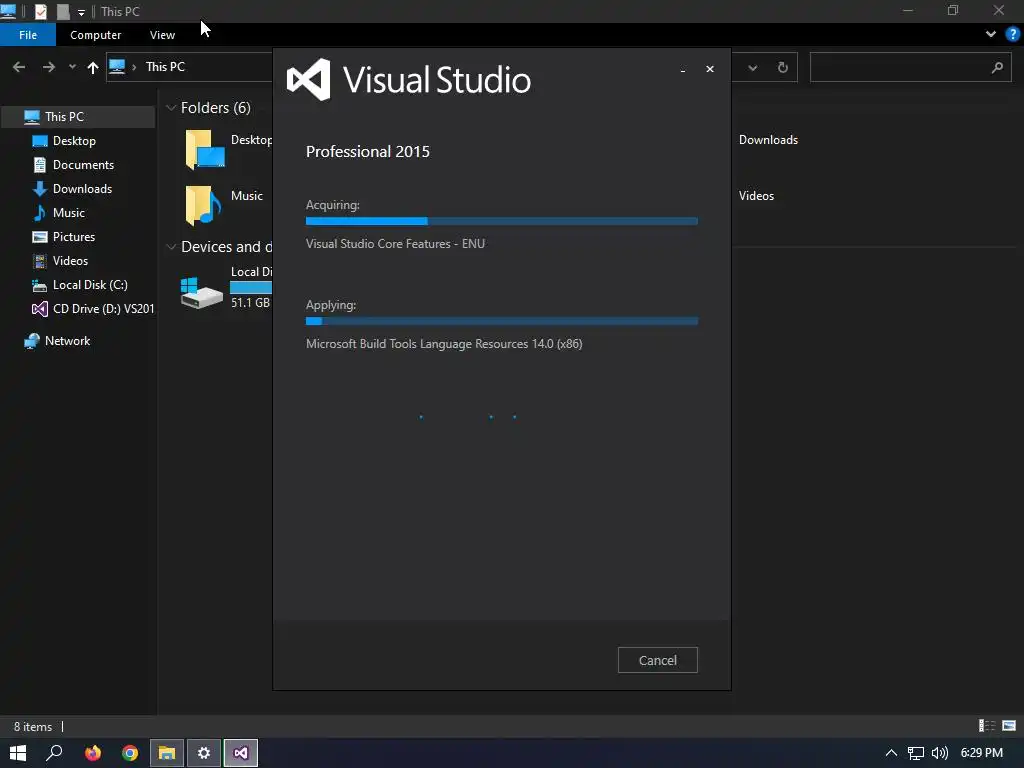
Task: Go up one folder level
Action: (93, 67)
